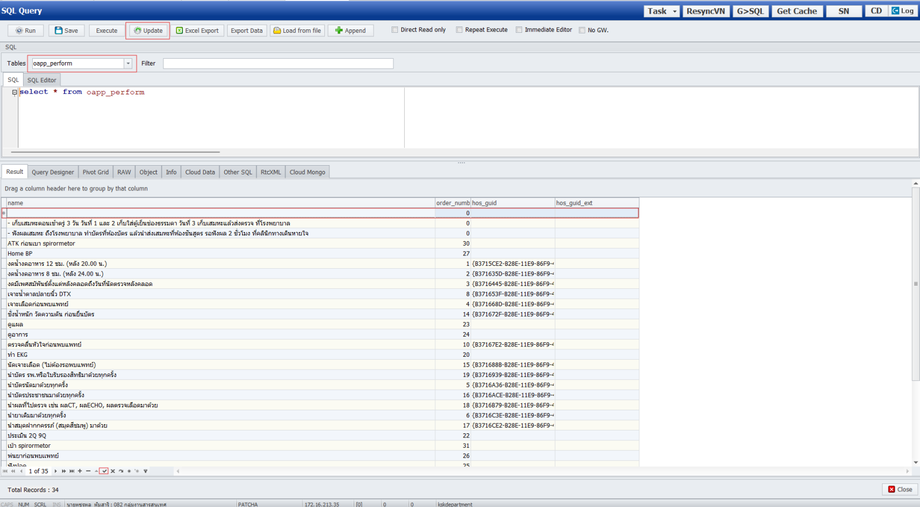
Task: Toggle Repeat Execute checkbox
Action: pos(459,30)
